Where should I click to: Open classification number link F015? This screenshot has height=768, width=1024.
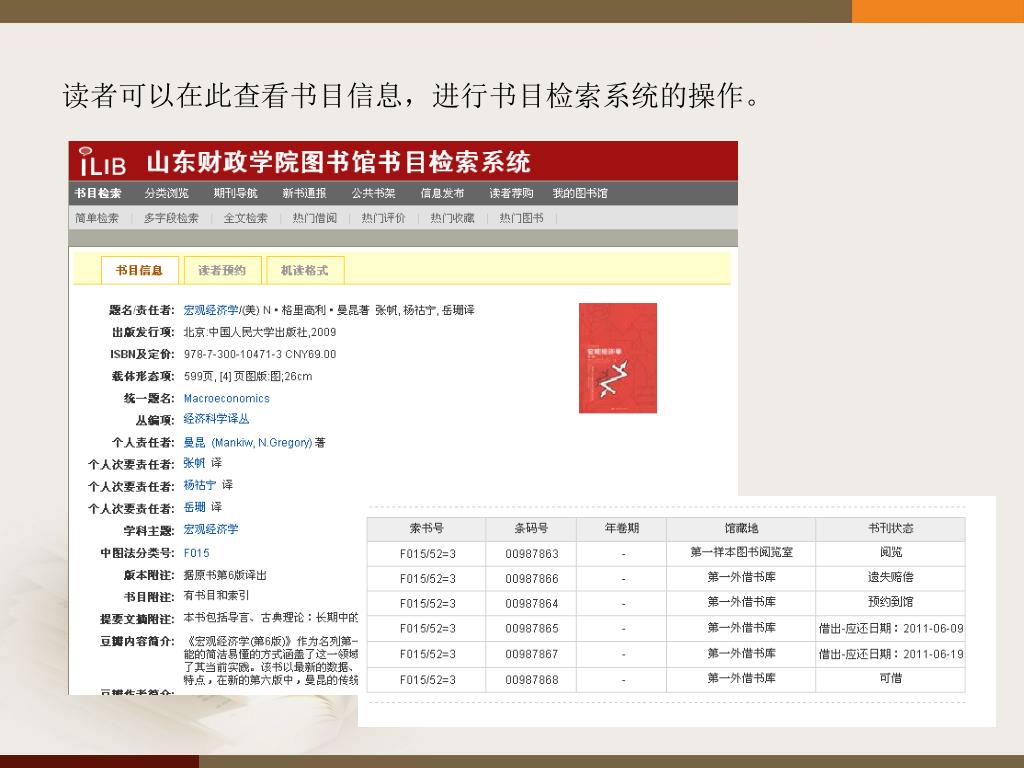click(x=197, y=553)
